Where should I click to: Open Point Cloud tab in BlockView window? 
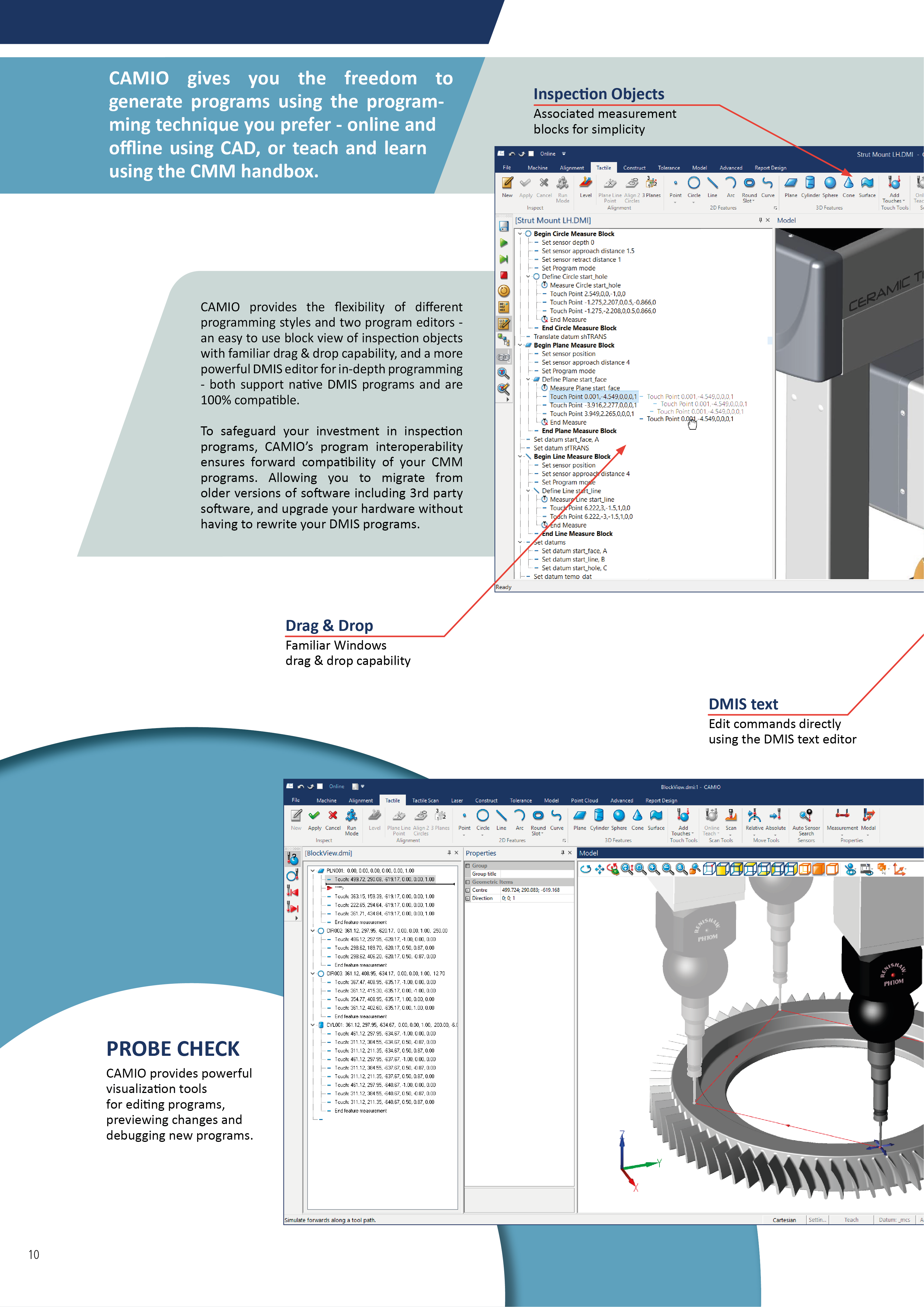pyautogui.click(x=584, y=800)
